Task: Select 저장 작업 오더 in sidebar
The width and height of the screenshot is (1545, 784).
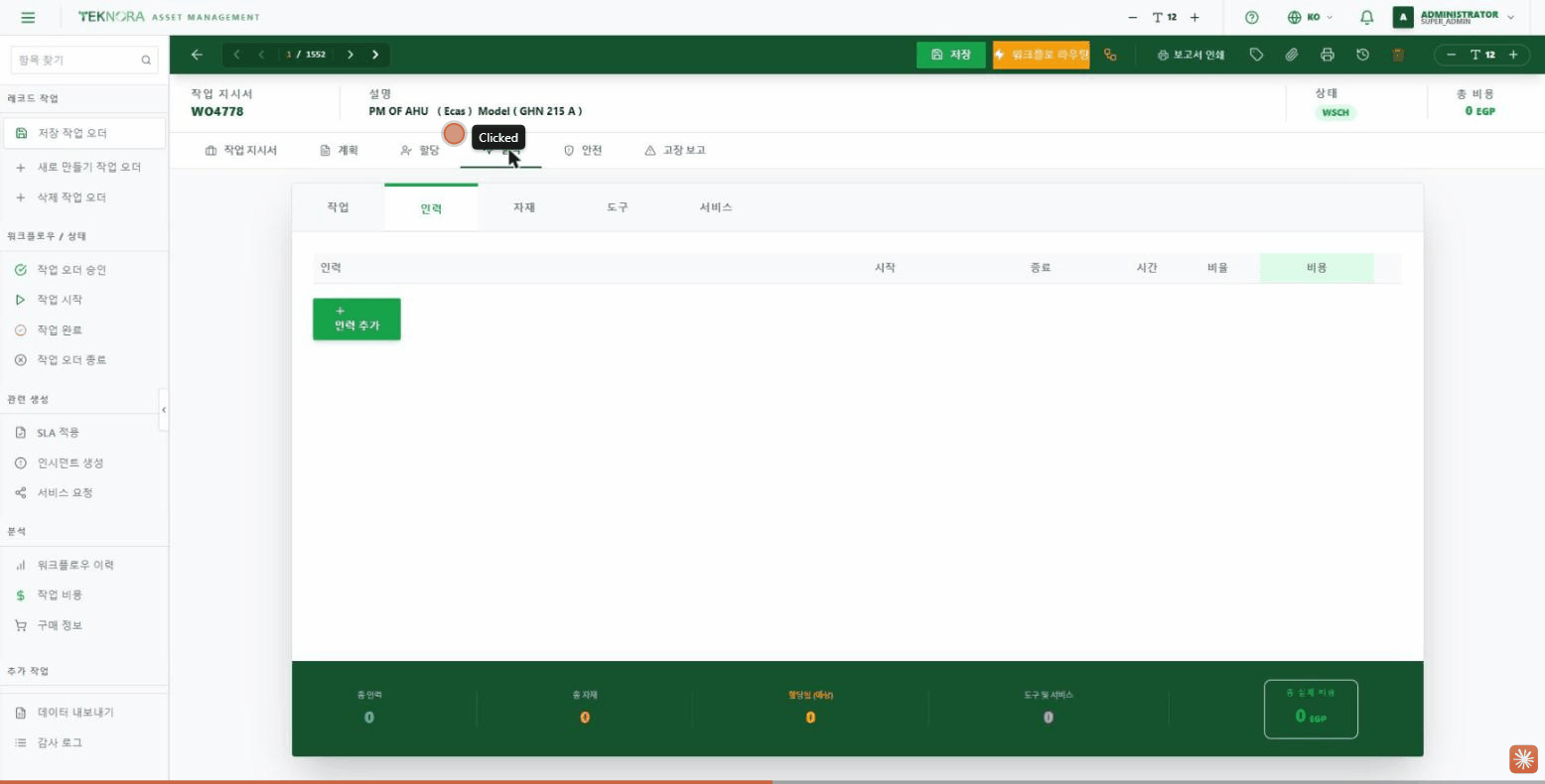Action: pos(84,133)
